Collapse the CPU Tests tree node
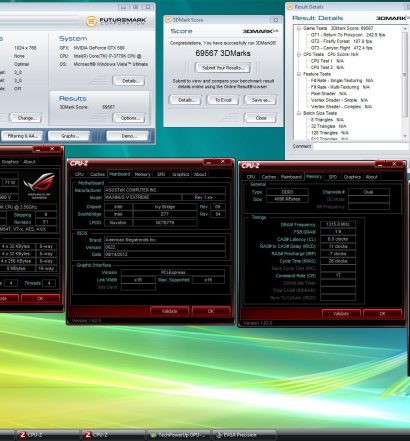The height and width of the screenshot is (441, 410). coord(299,54)
